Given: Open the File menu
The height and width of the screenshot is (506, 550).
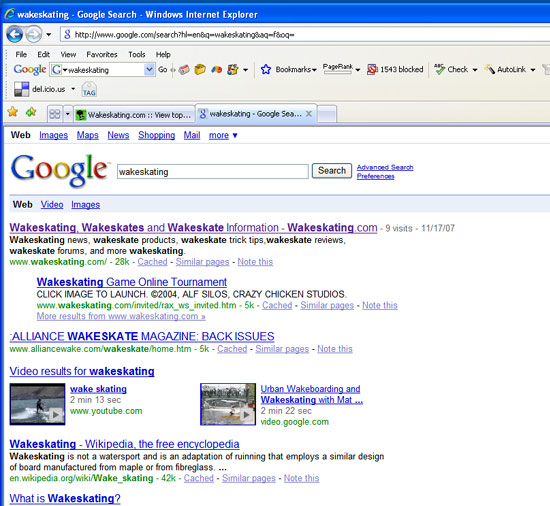Looking at the screenshot, I should click(x=21, y=54).
